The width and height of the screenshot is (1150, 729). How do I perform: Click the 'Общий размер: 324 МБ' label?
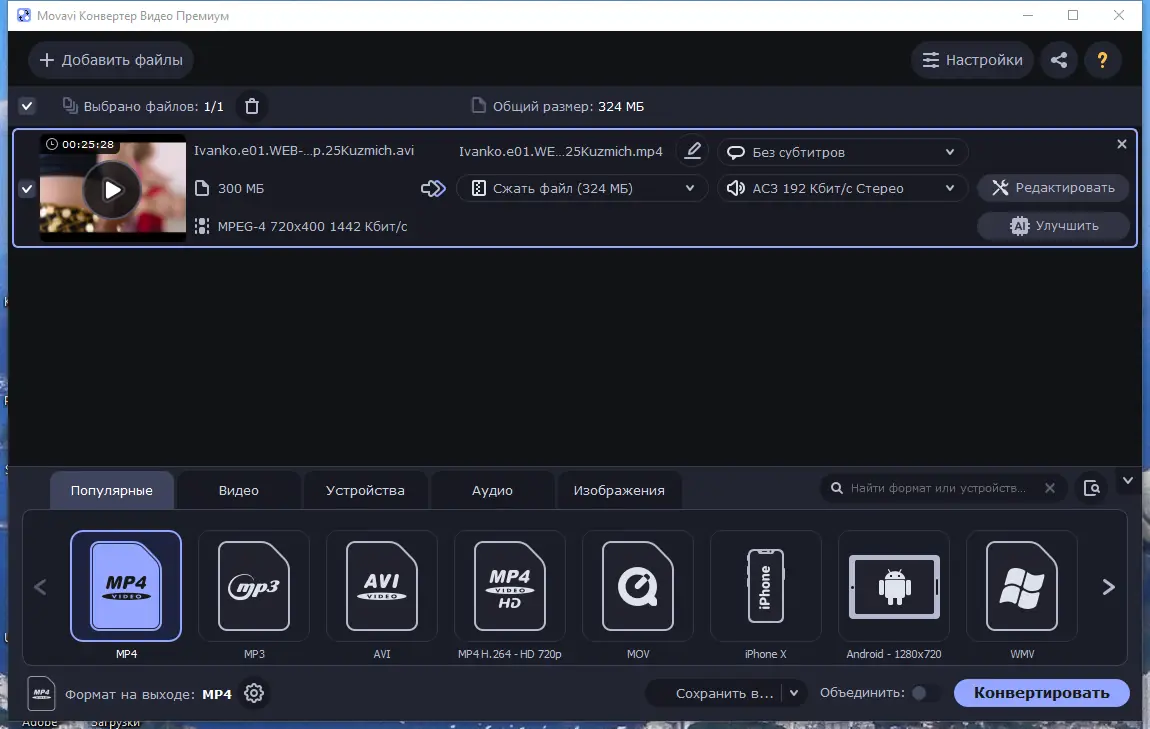[568, 106]
